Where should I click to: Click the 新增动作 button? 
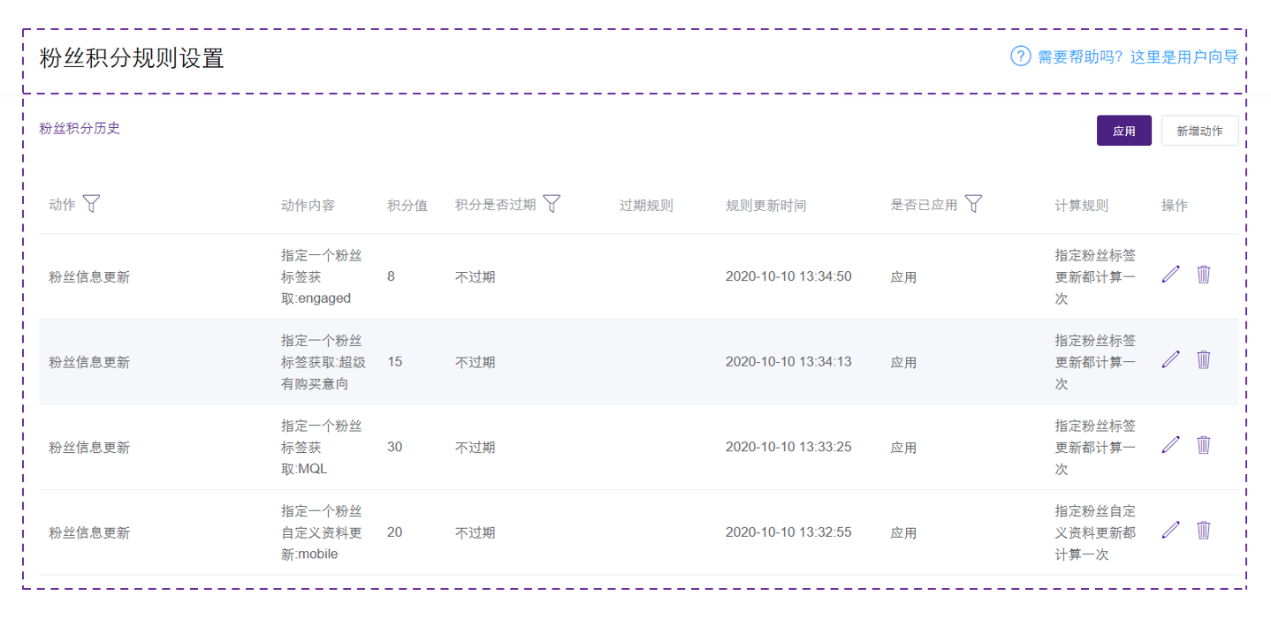tap(1199, 130)
